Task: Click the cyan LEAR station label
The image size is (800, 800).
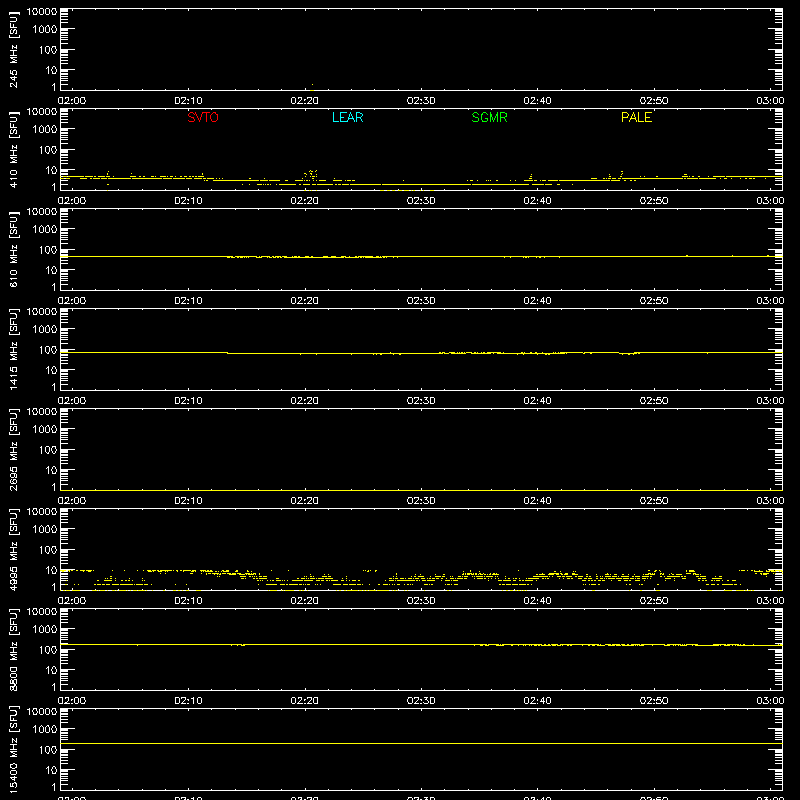Action: (x=347, y=117)
